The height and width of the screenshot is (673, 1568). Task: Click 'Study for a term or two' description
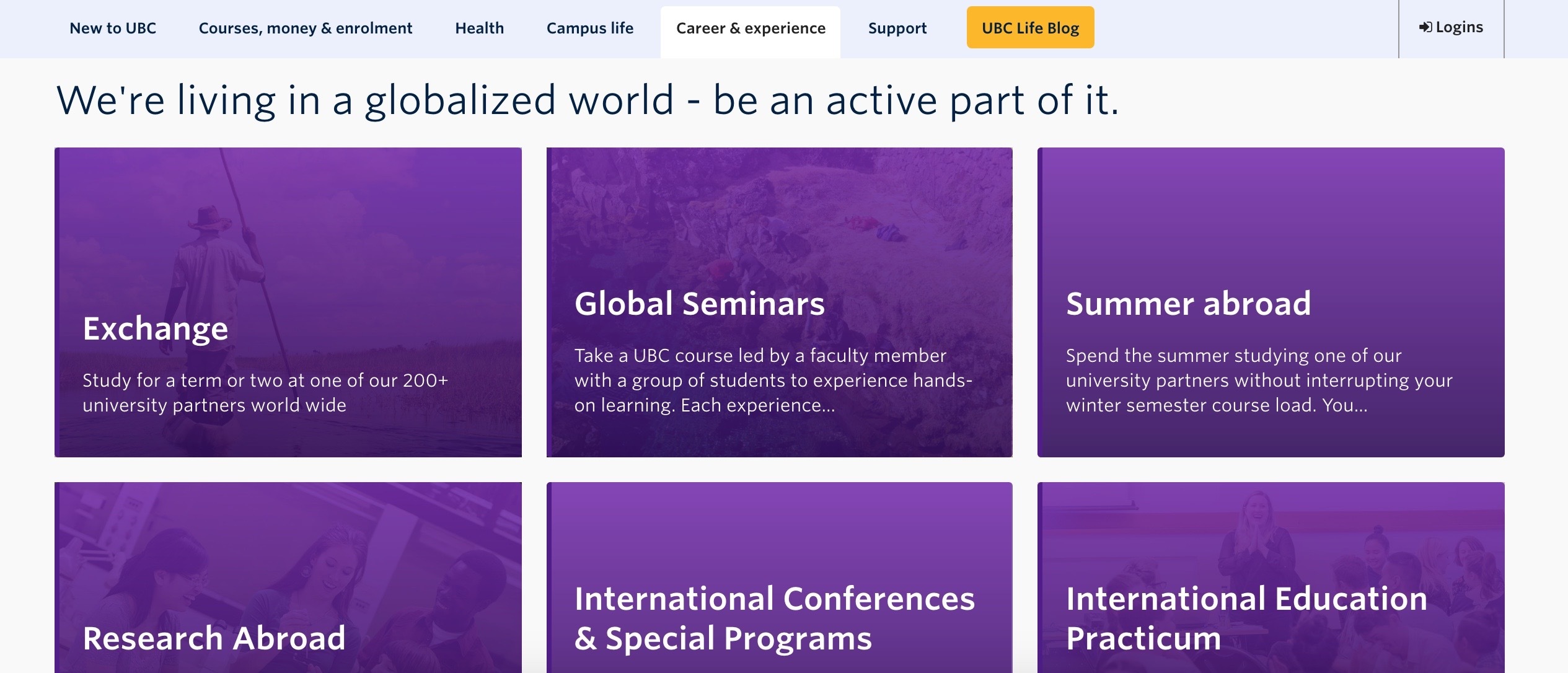point(265,392)
